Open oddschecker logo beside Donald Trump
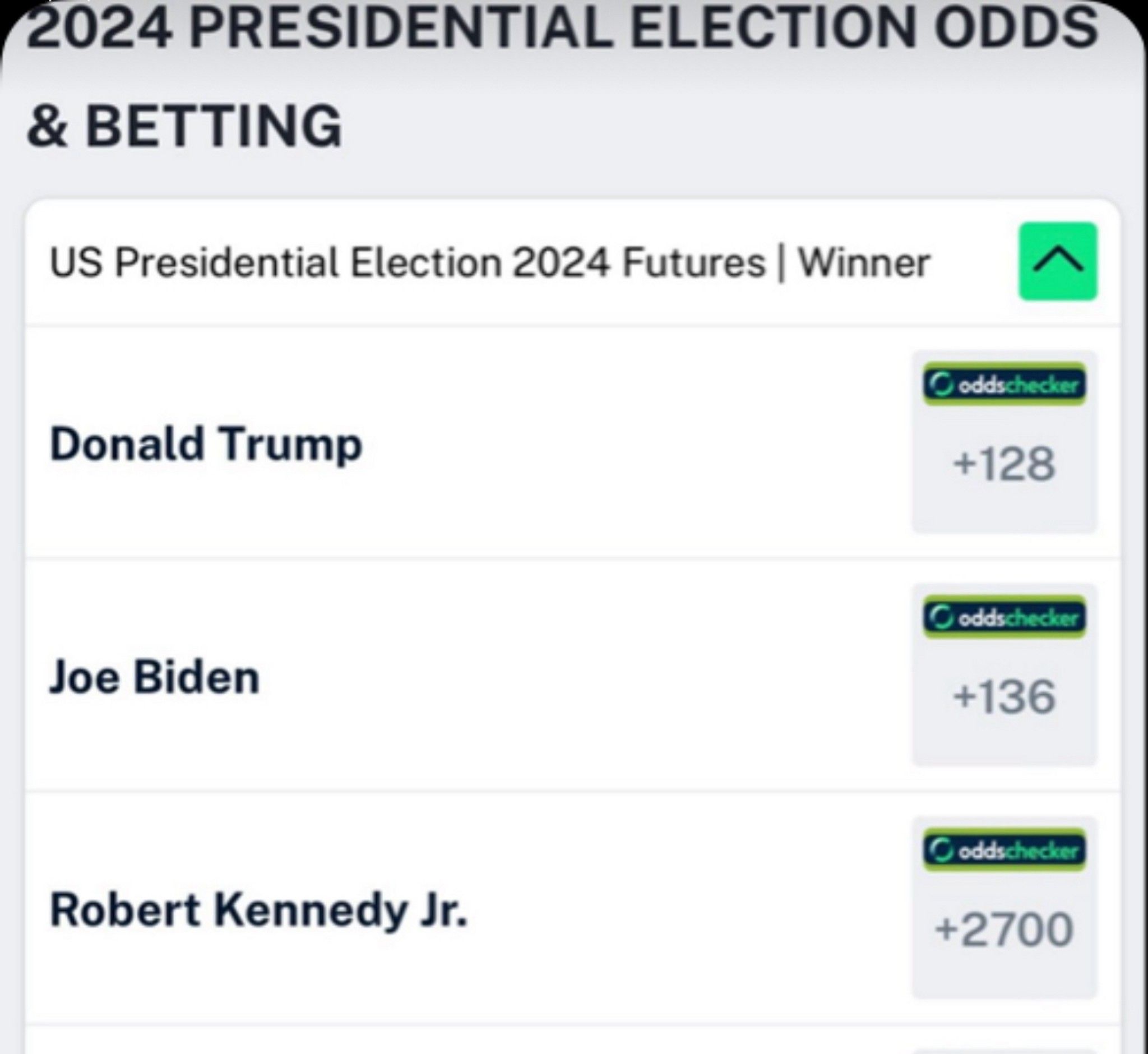The image size is (1148, 1054). tap(1005, 385)
